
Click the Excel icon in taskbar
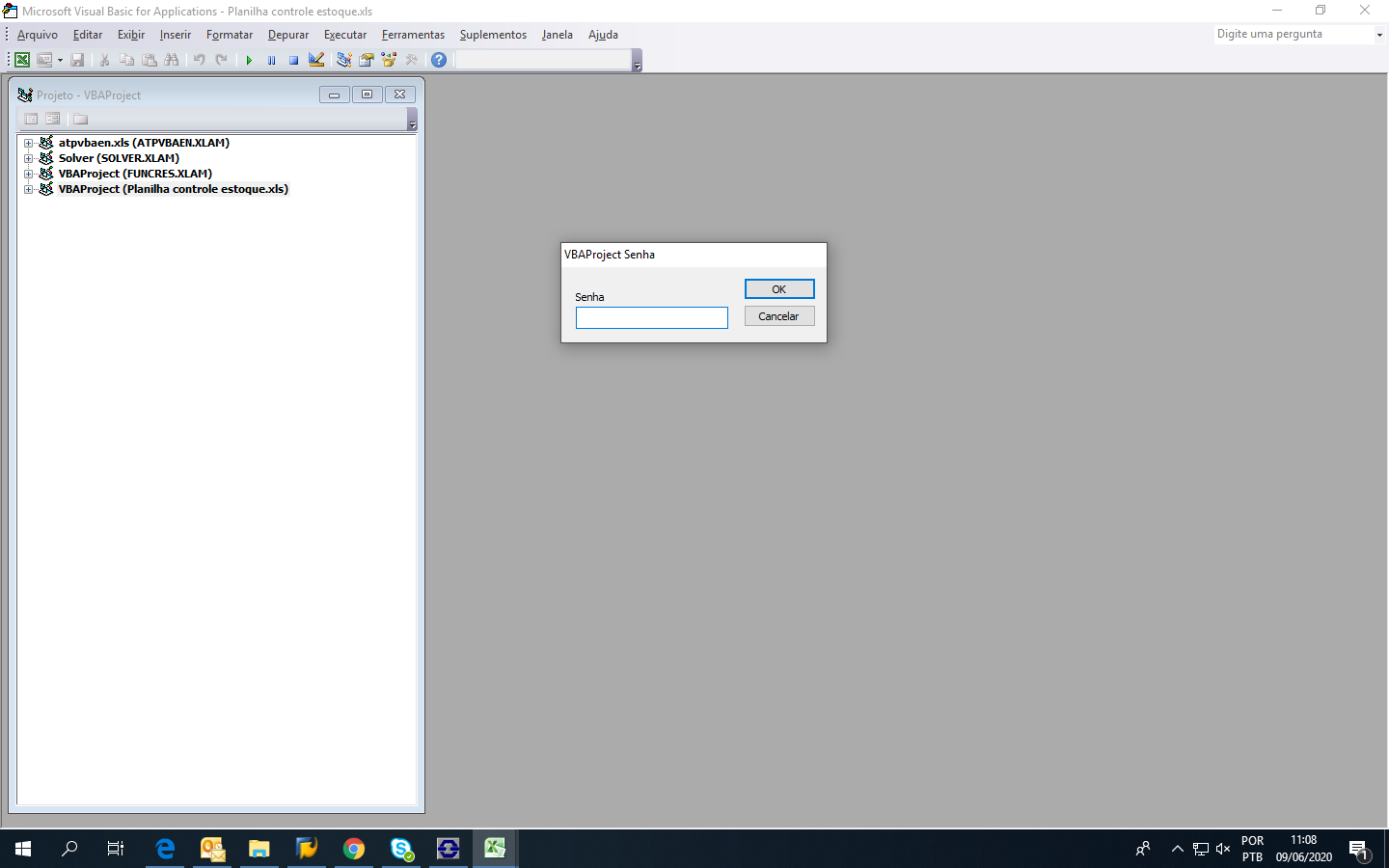[x=495, y=849]
